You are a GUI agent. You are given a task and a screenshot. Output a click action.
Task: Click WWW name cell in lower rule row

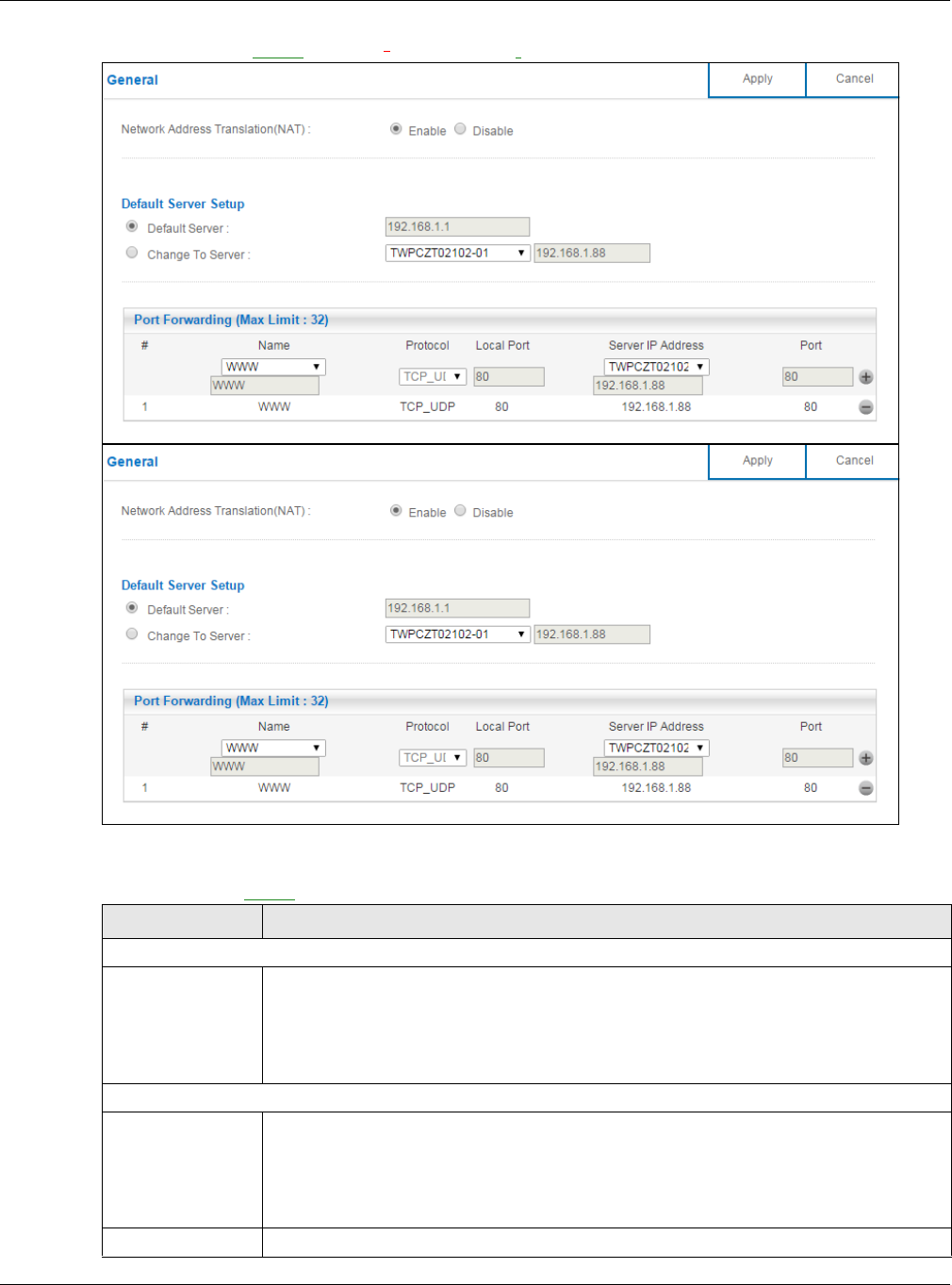tap(274, 788)
